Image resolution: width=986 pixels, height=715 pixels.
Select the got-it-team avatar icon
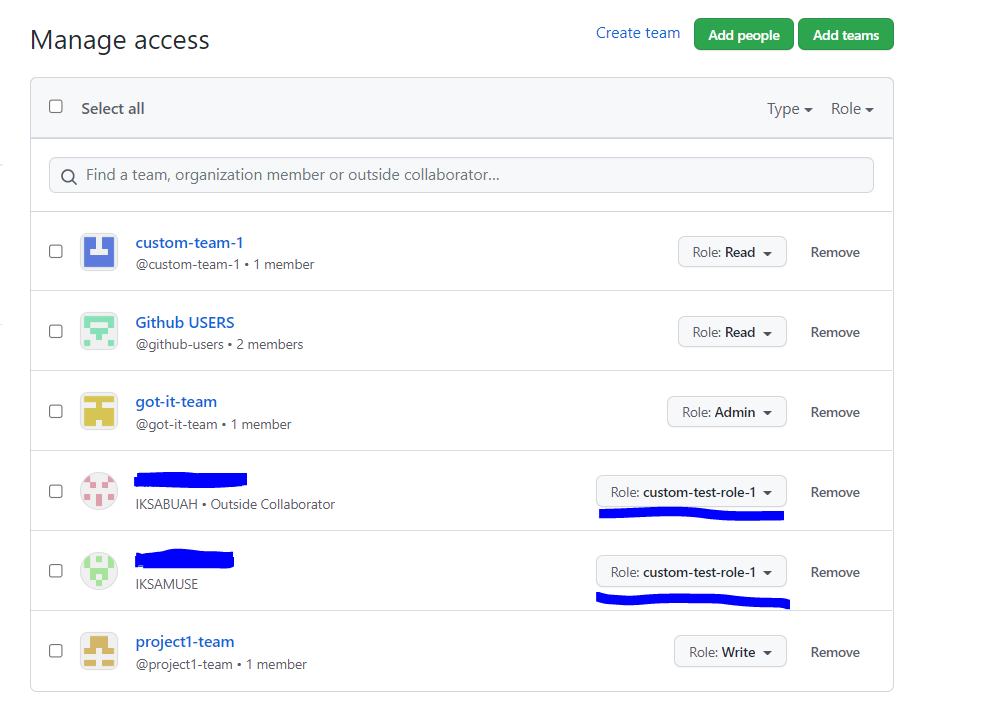coord(99,411)
